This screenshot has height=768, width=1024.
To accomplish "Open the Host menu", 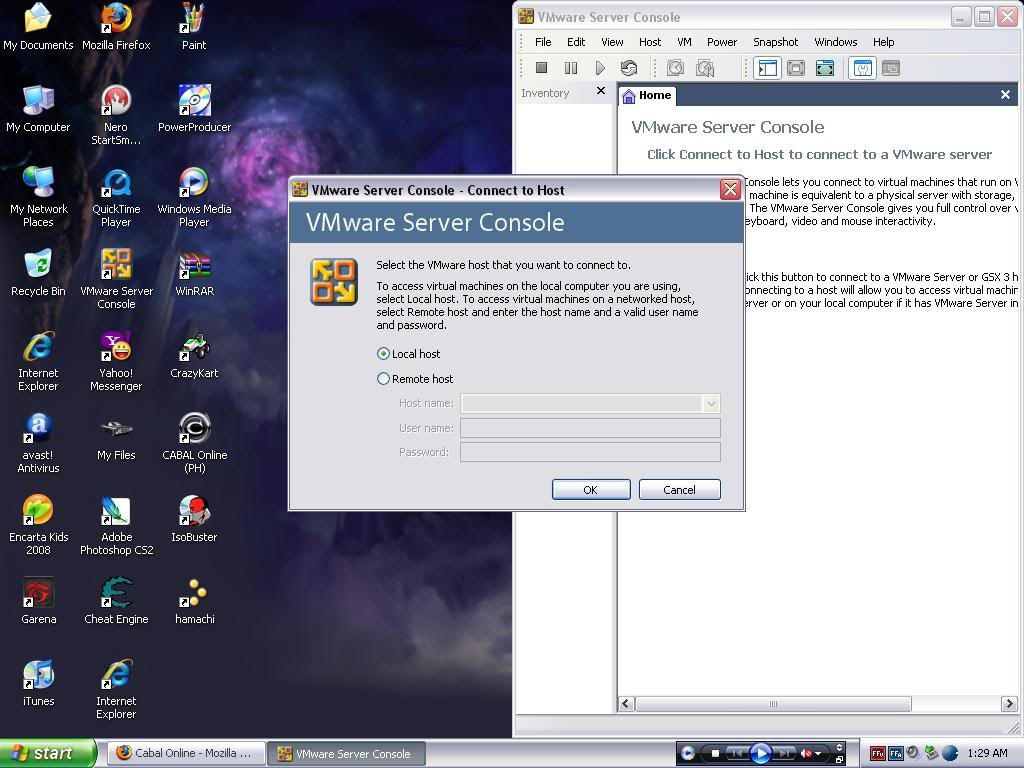I will [x=650, y=42].
